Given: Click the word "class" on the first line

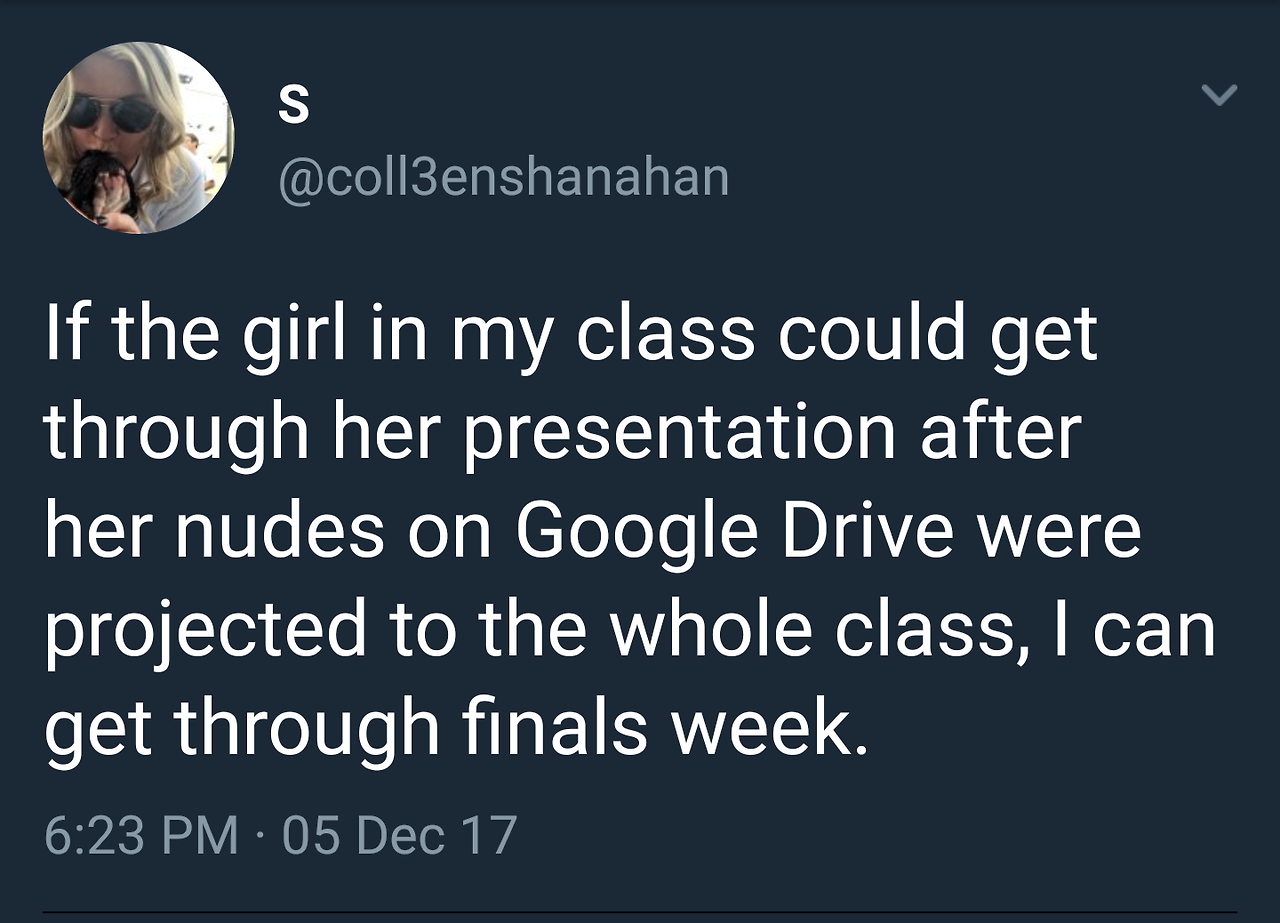Looking at the screenshot, I should coord(666,335).
